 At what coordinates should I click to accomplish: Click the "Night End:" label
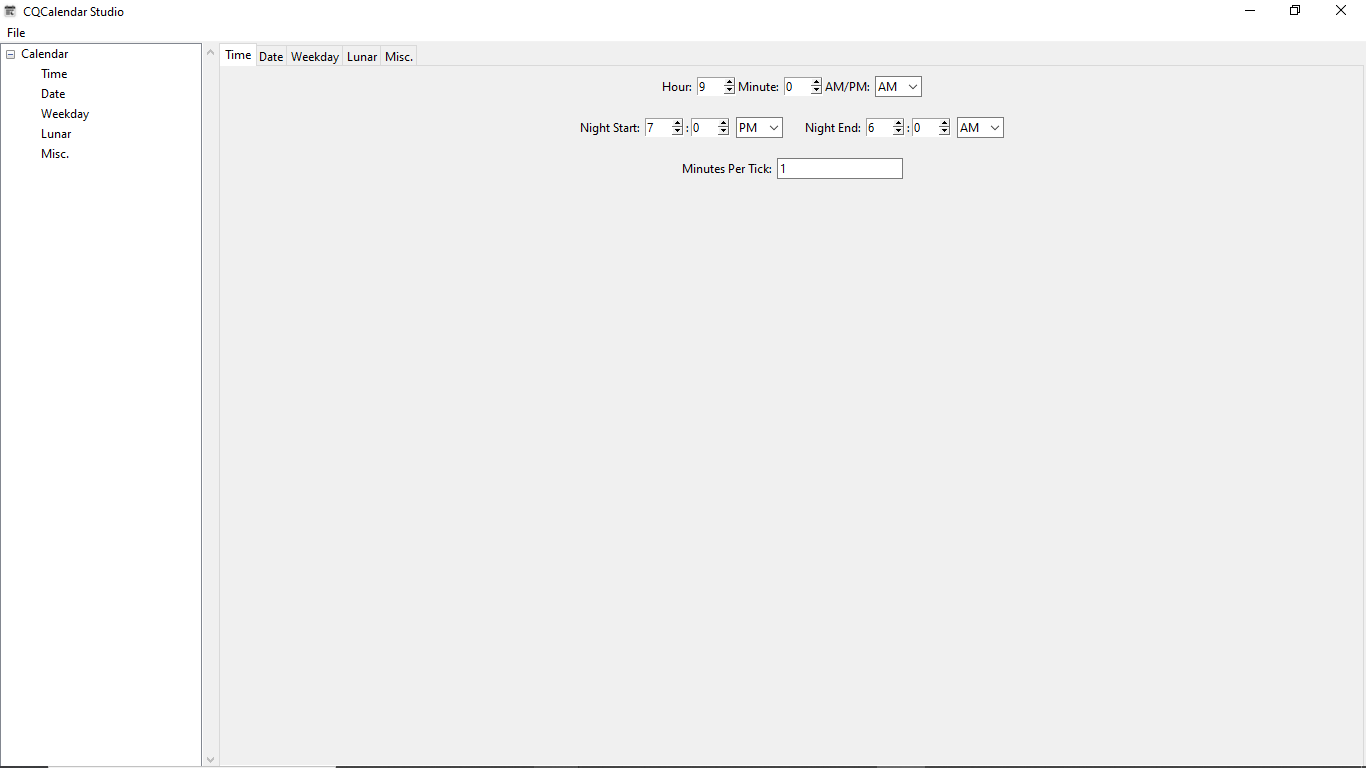coord(833,128)
